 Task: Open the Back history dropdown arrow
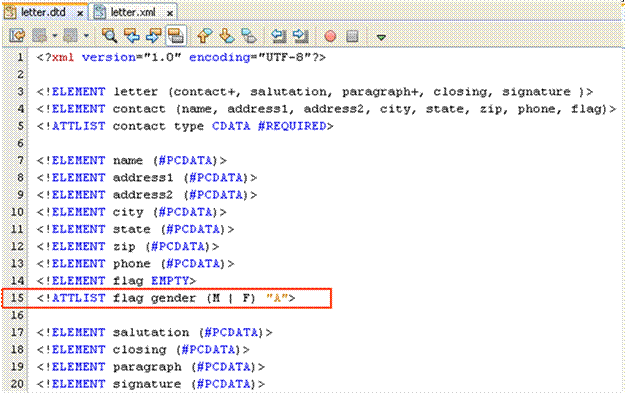55,36
